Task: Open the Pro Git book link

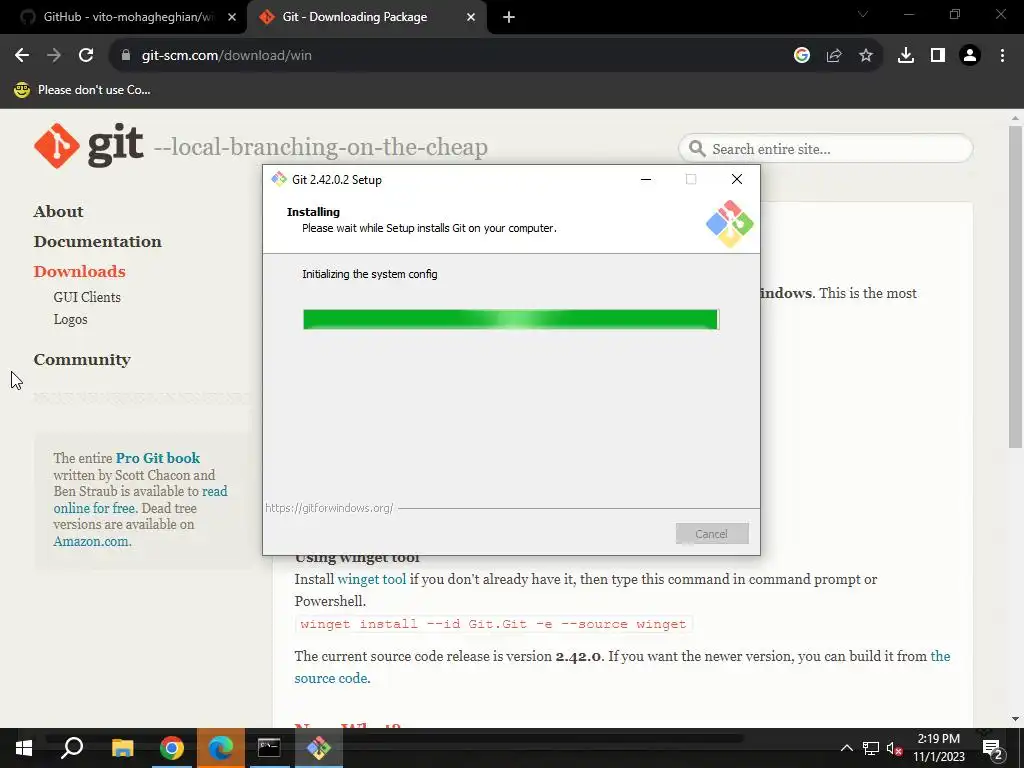Action: coord(158,458)
